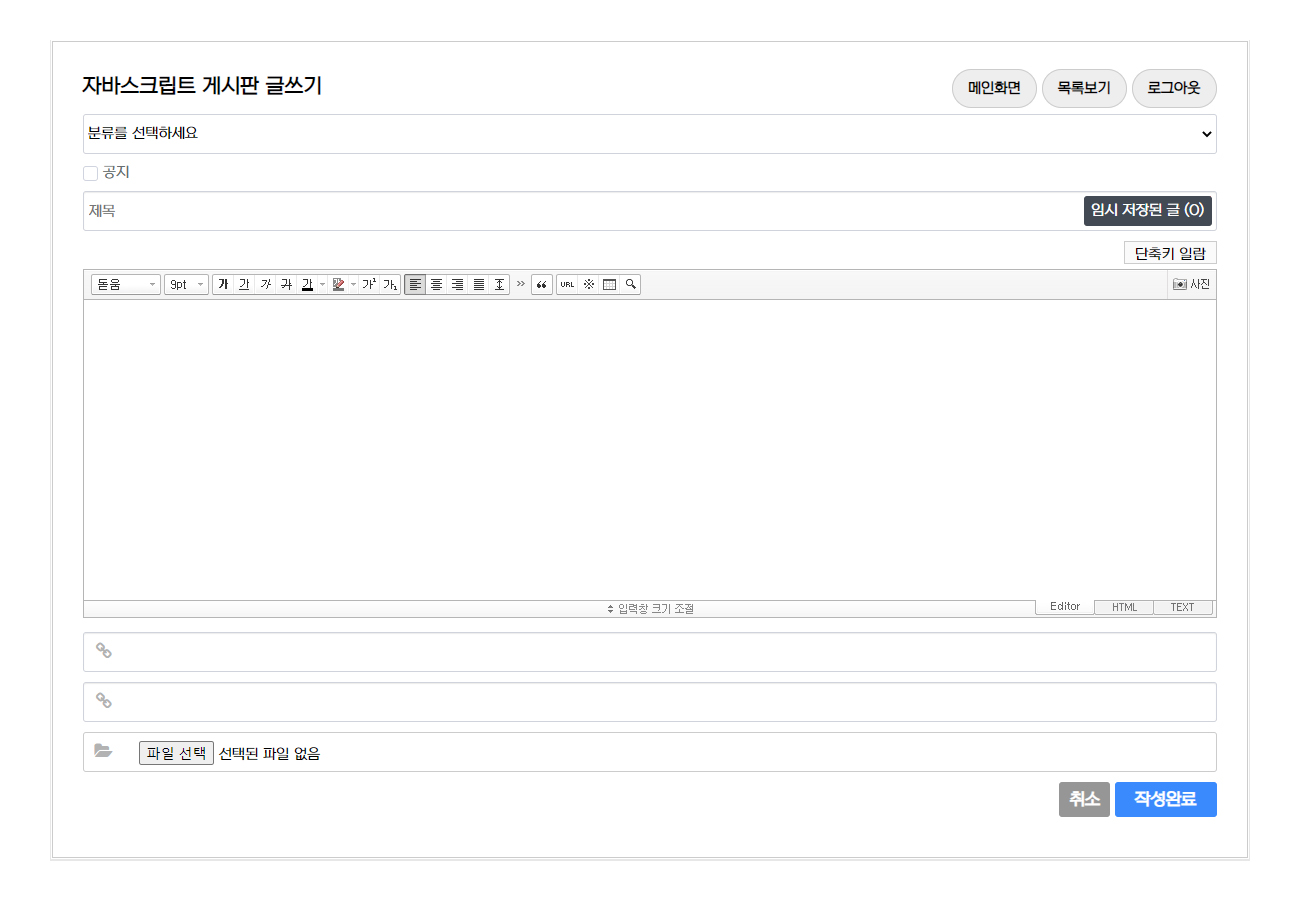The height and width of the screenshot is (900, 1300).
Task: Insert a table using the table icon
Action: click(x=609, y=285)
